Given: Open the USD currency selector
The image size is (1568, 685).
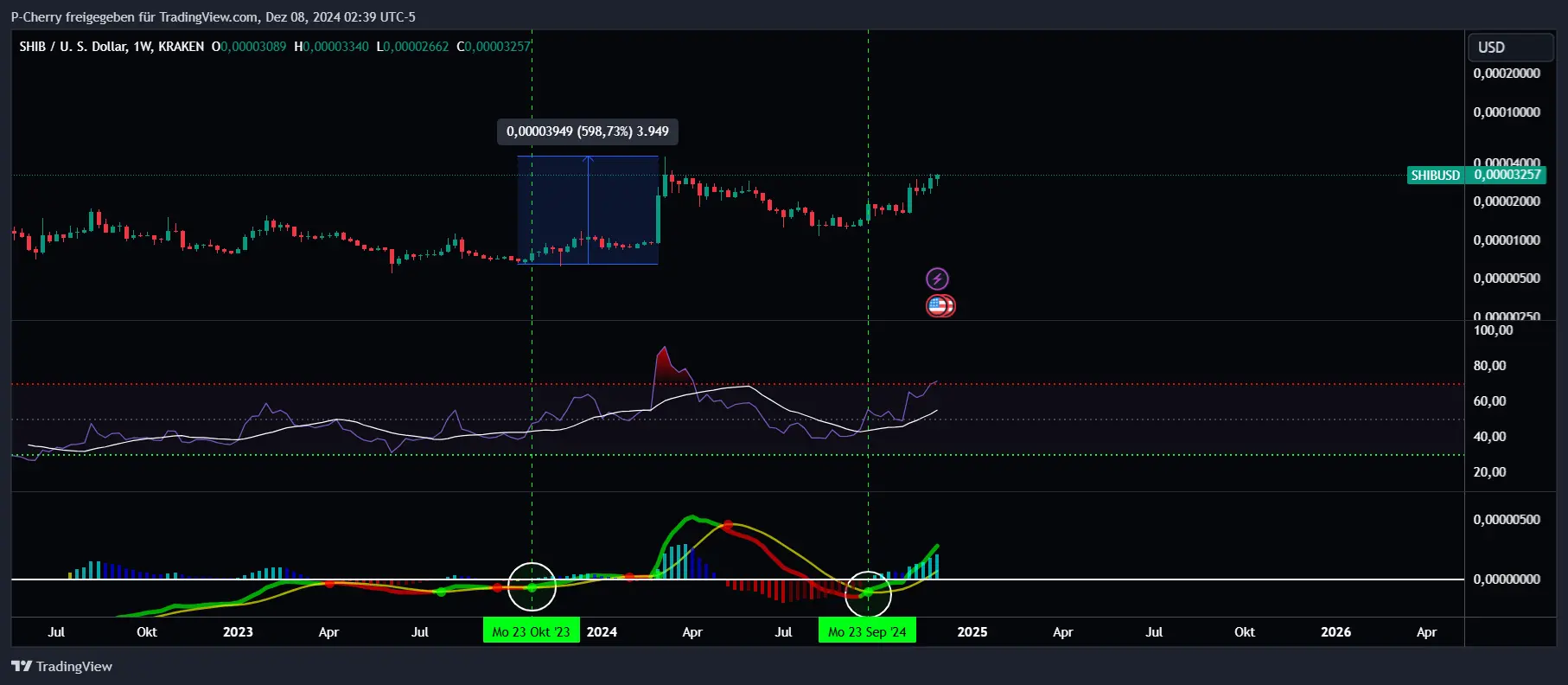Looking at the screenshot, I should pos(1510,48).
